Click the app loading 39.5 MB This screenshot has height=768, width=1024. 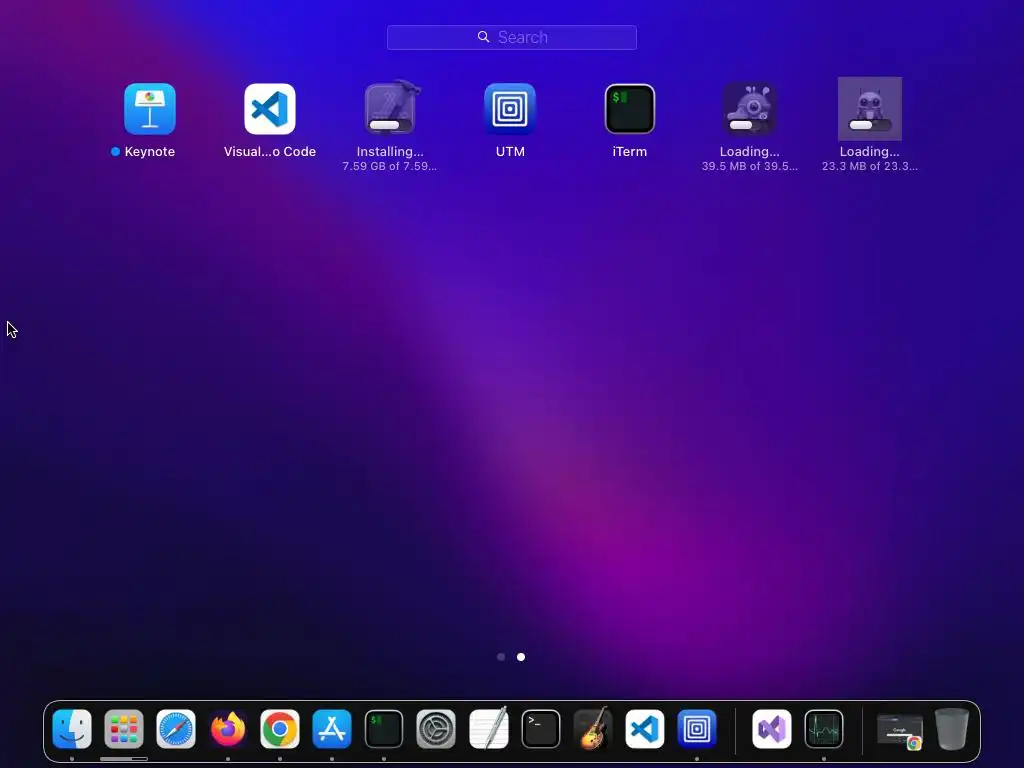tap(750, 108)
